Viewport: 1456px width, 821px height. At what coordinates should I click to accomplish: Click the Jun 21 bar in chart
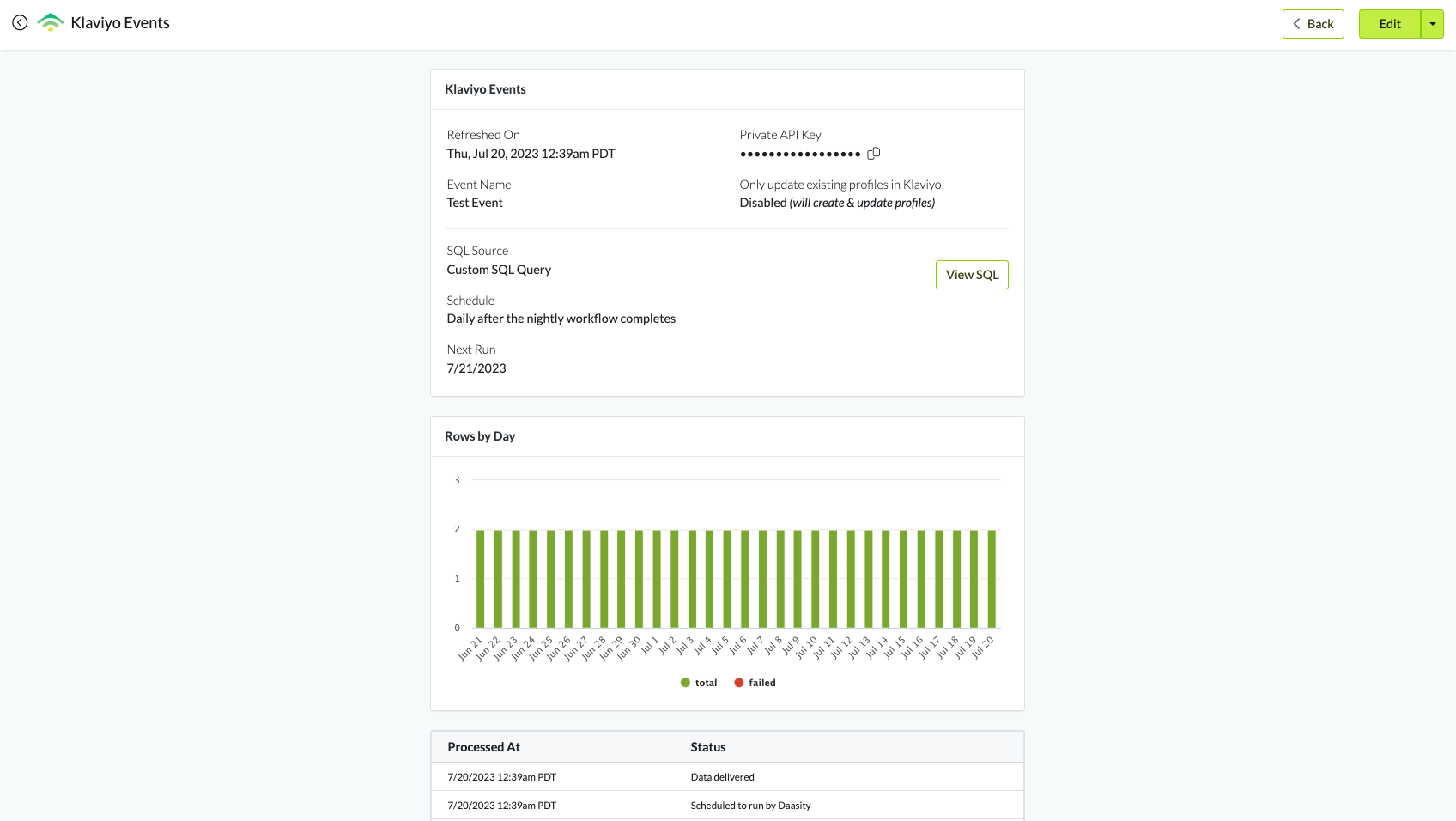click(x=481, y=579)
